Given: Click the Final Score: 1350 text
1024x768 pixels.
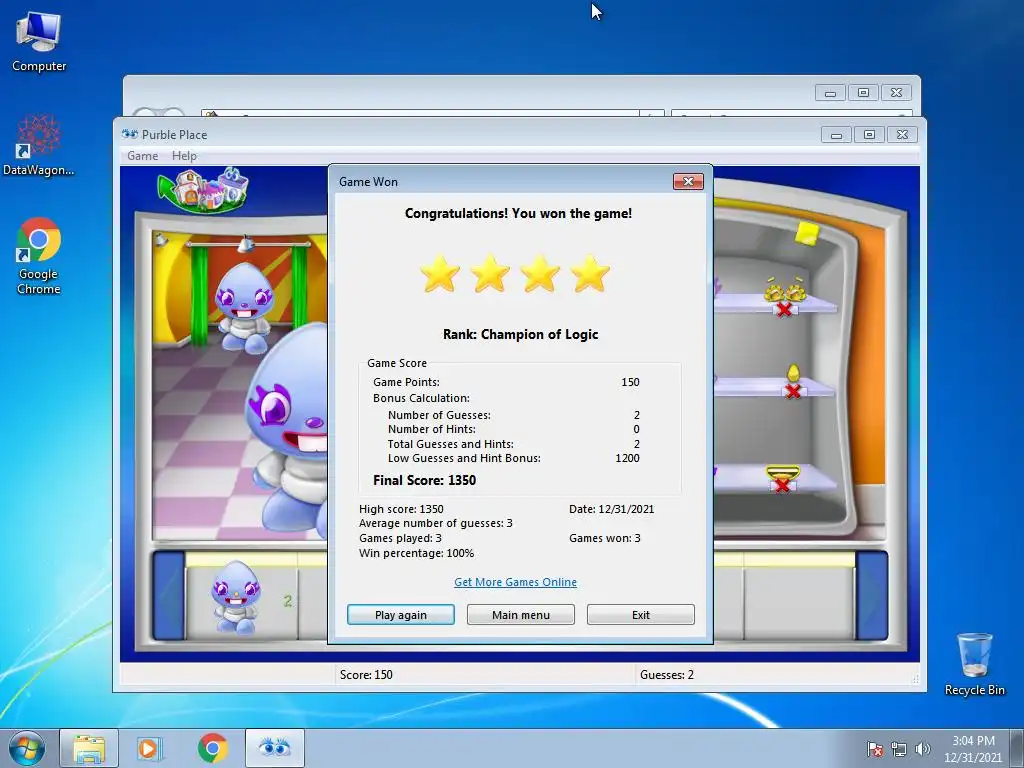Looking at the screenshot, I should [424, 480].
